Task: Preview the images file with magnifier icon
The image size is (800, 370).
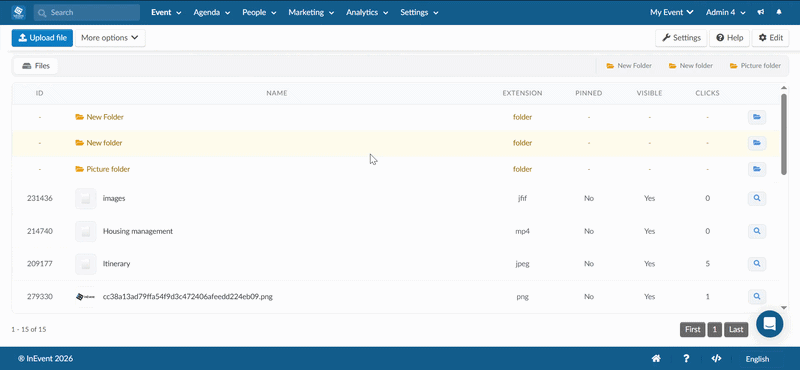Action: pos(757,199)
